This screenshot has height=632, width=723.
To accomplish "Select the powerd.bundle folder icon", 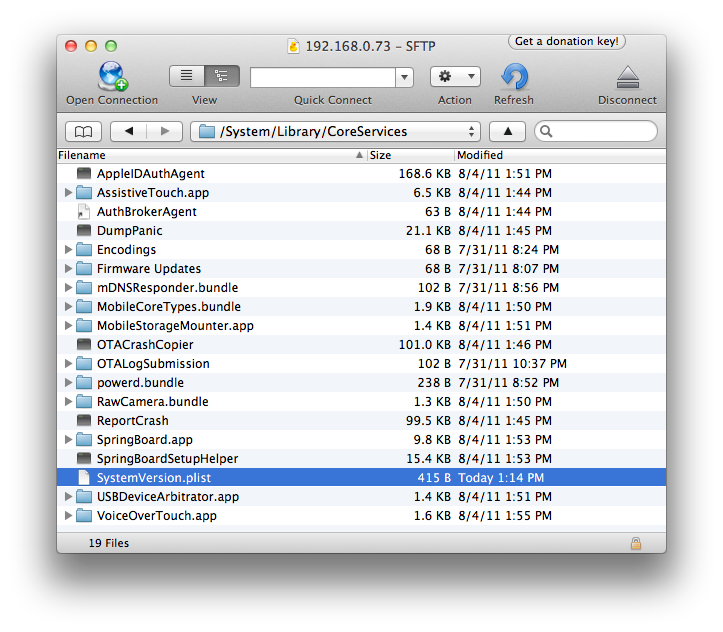I will (x=84, y=383).
